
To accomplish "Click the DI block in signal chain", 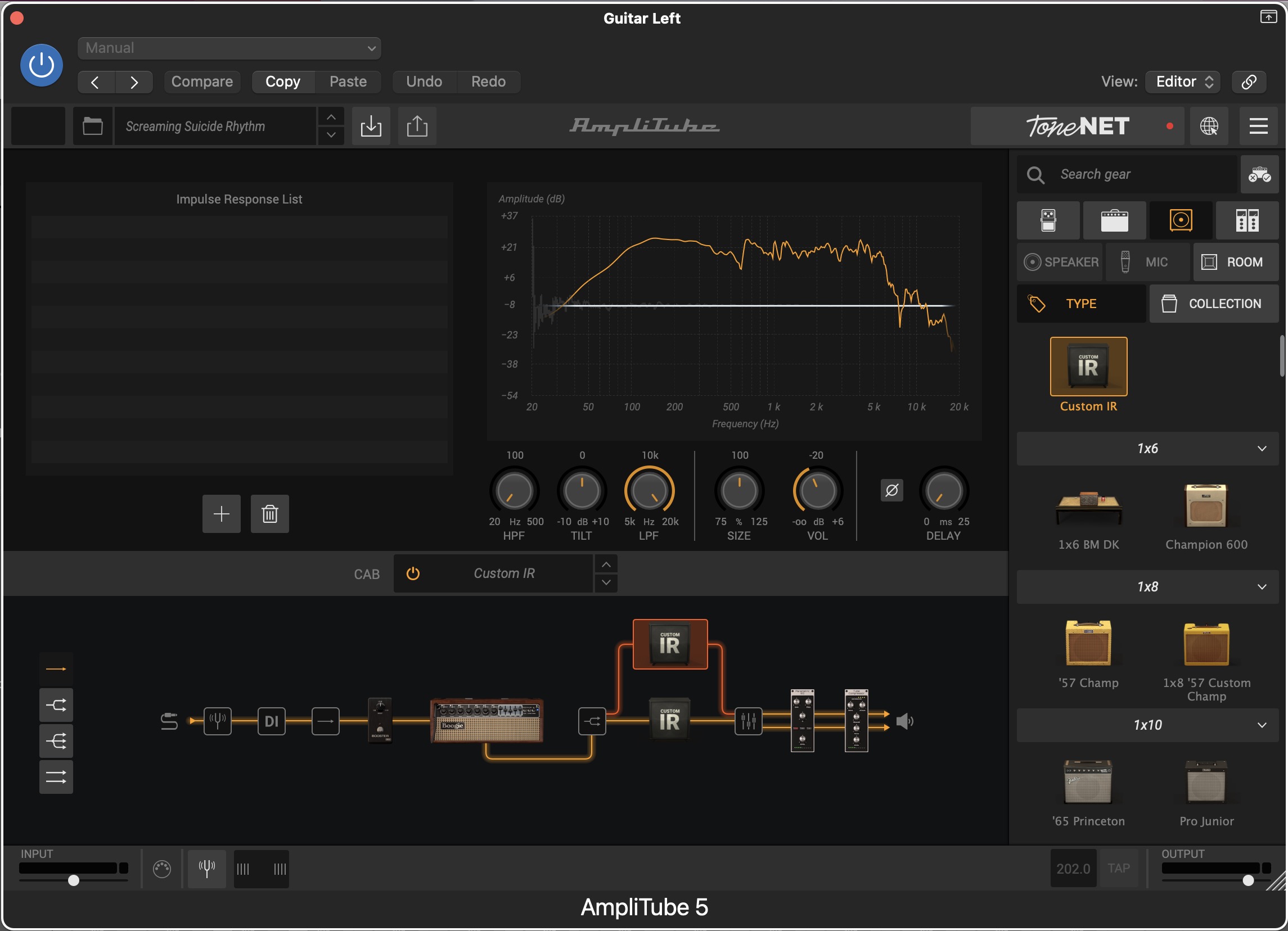I will (x=272, y=722).
